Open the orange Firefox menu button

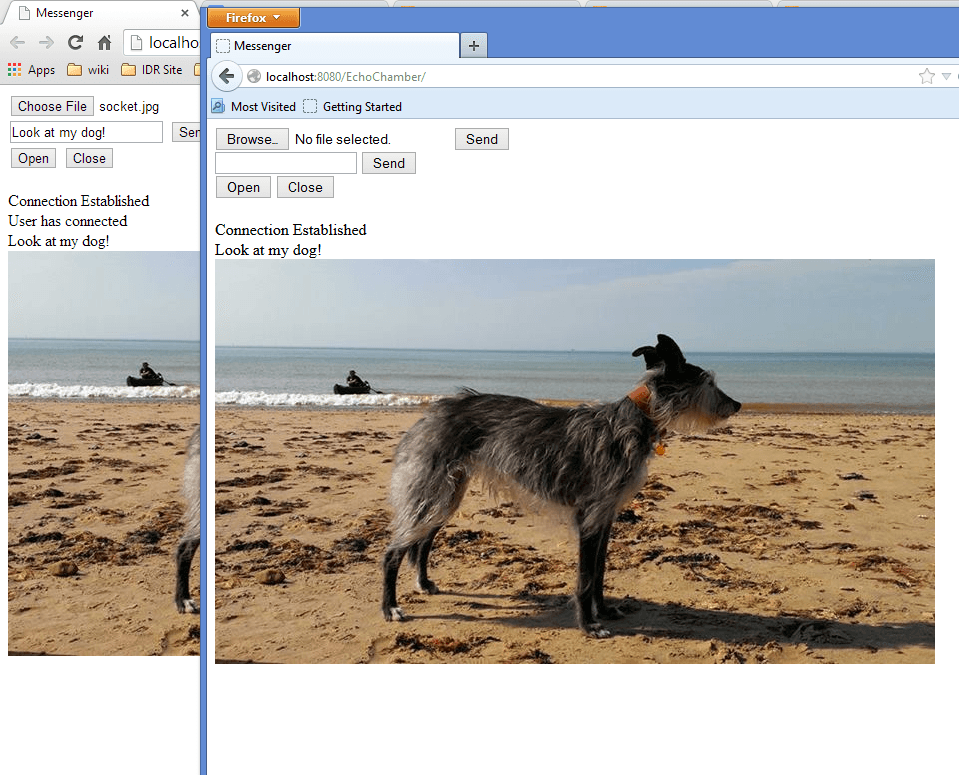click(x=253, y=18)
